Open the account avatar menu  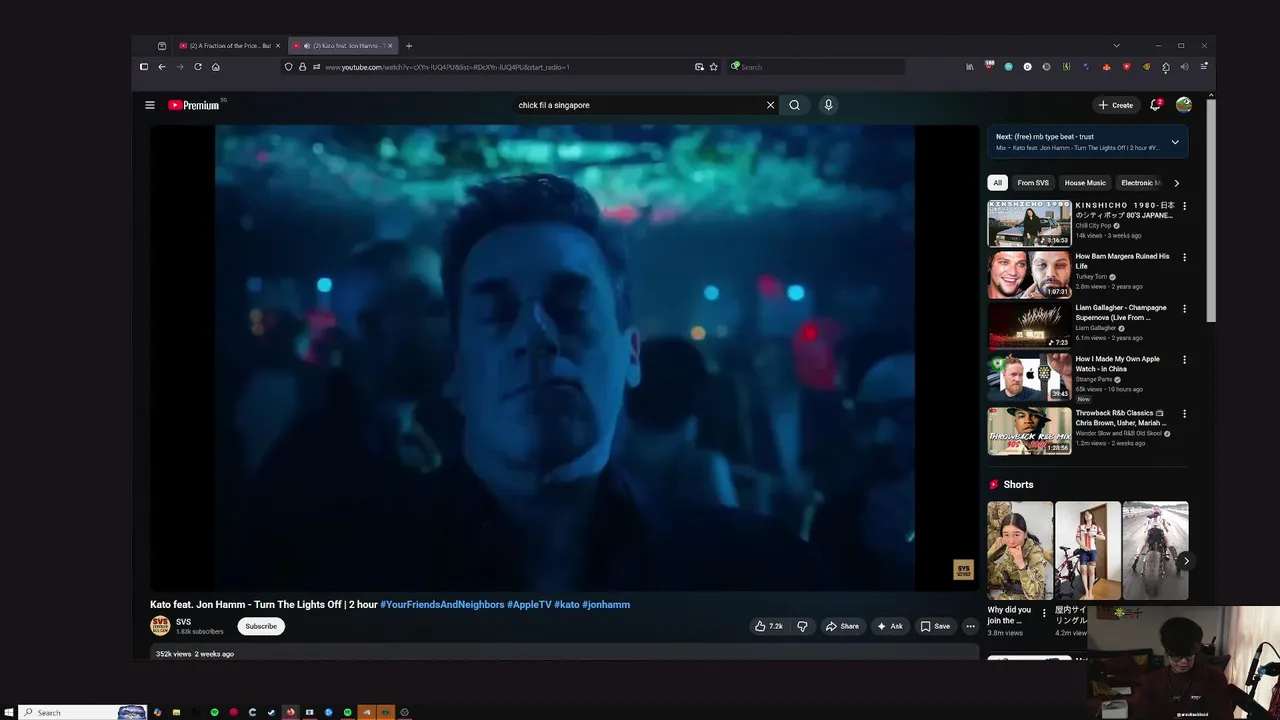[1184, 105]
